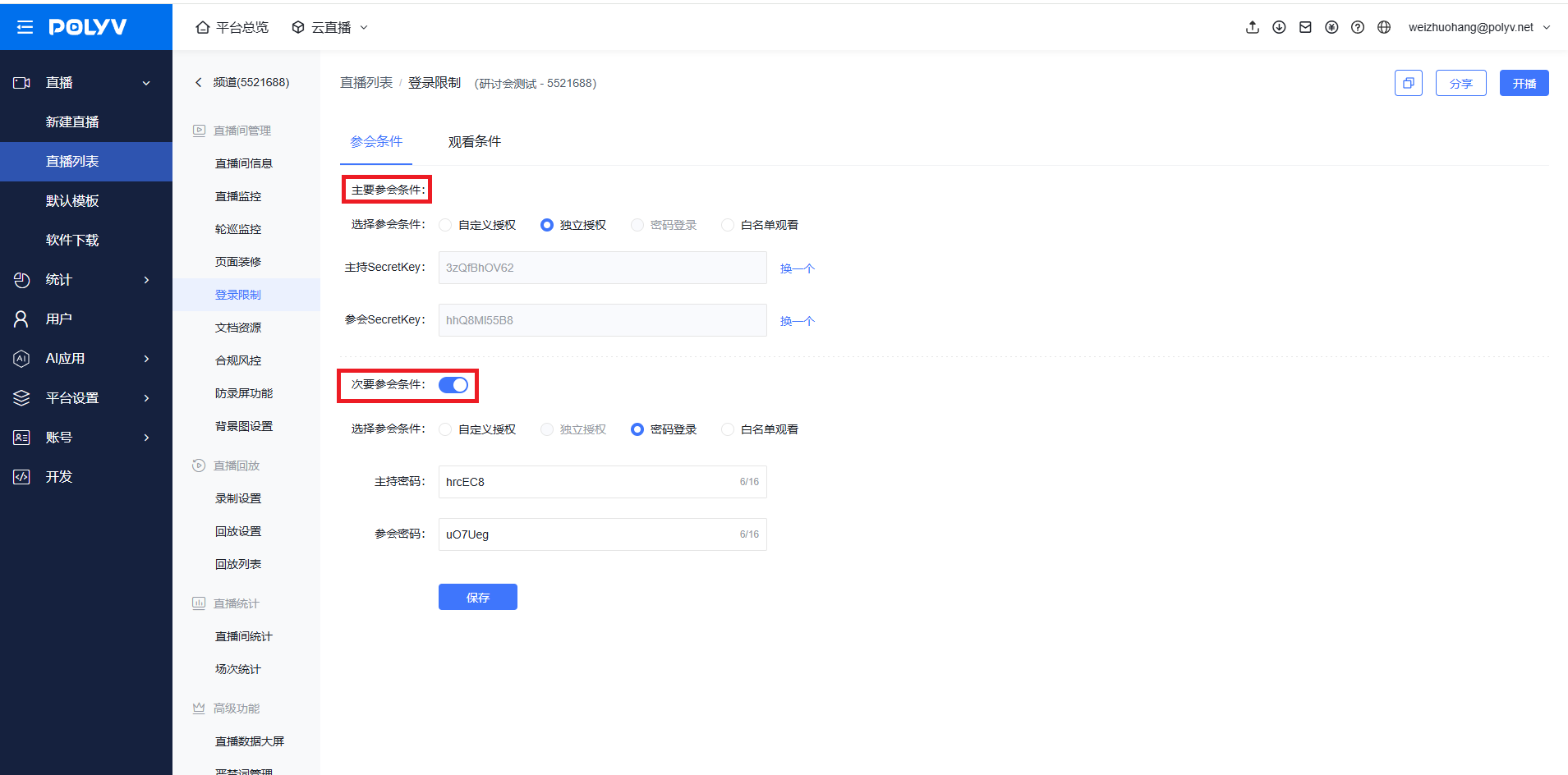Collapse the 直播 menu chevron
Image resolution: width=1568 pixels, height=775 pixels.
click(146, 83)
